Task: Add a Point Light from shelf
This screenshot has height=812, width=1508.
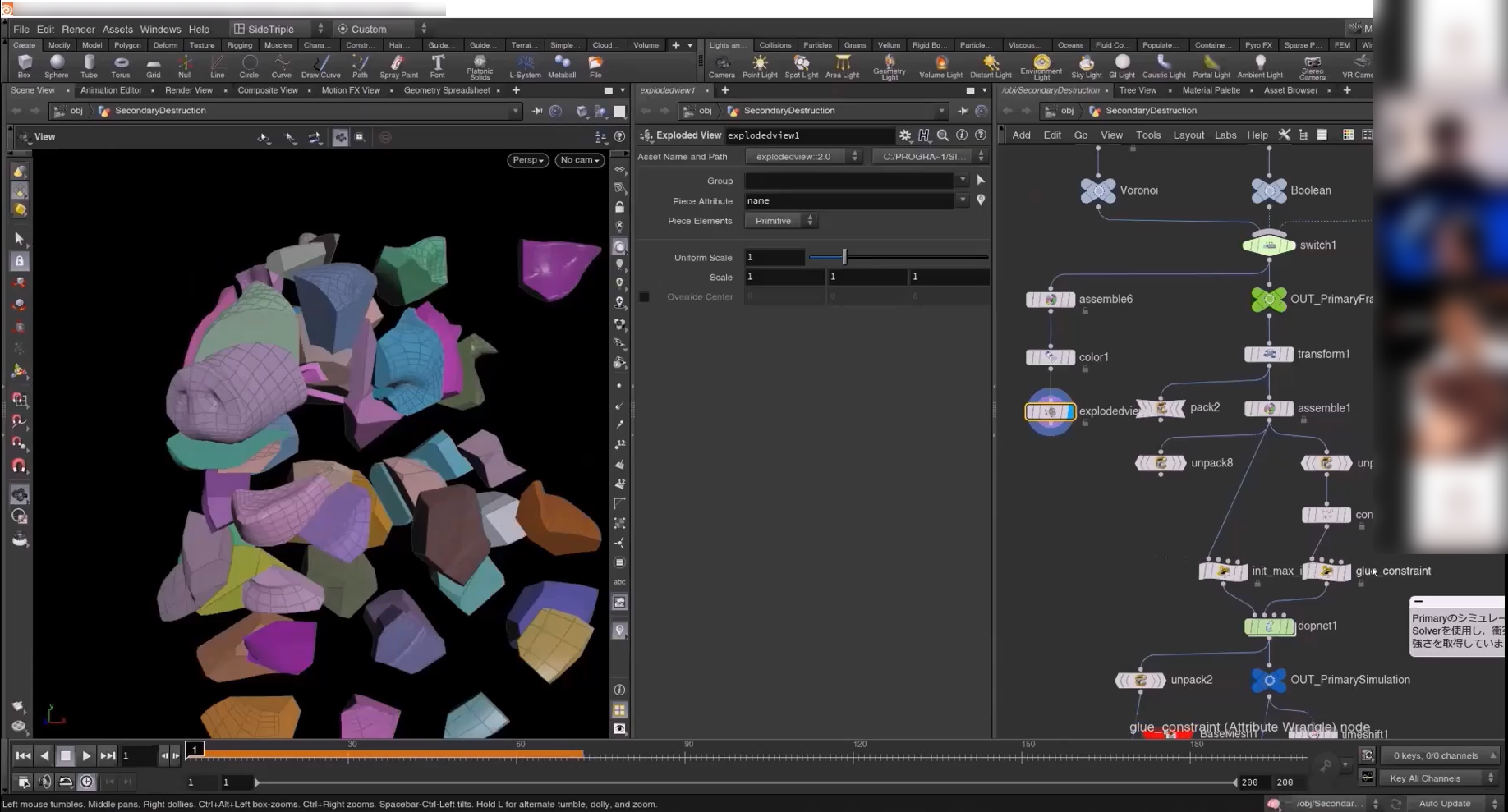Action: (760, 67)
